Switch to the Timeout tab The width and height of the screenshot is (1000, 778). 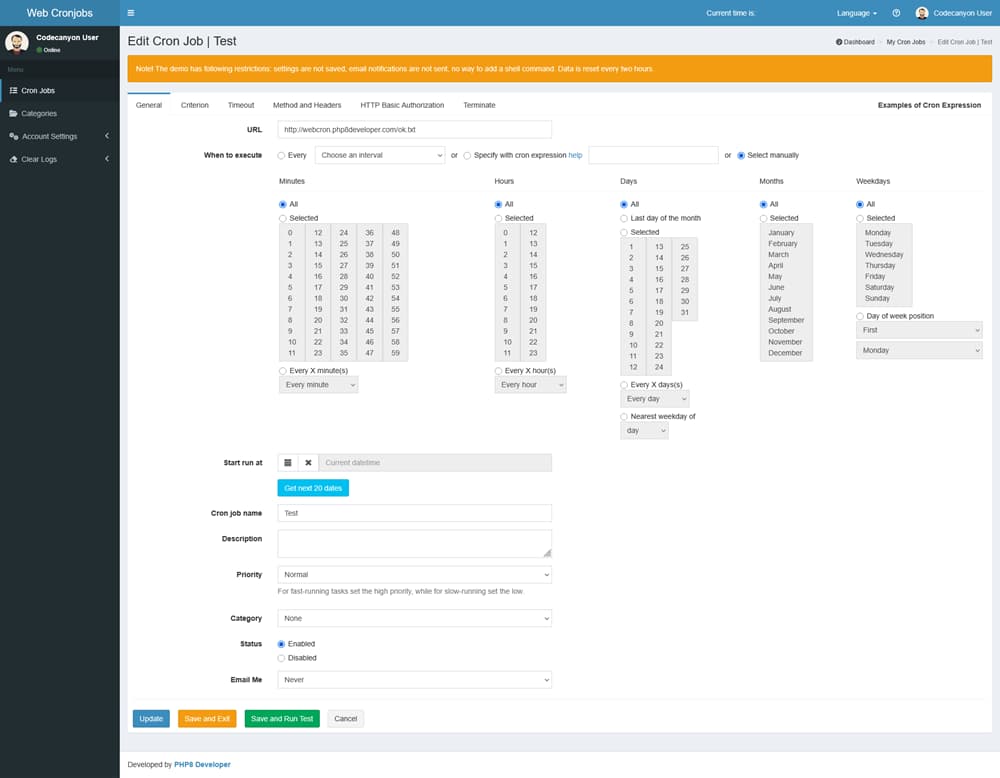tap(241, 105)
